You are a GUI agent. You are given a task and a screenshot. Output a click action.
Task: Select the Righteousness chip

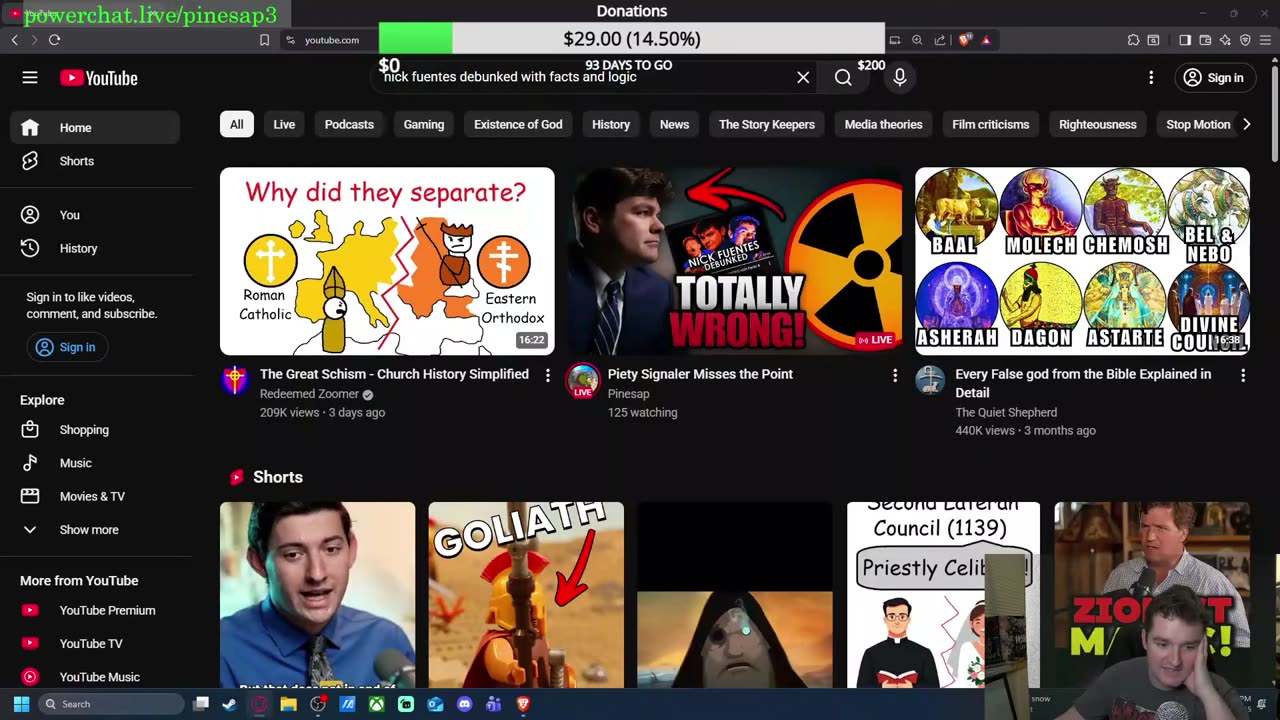point(1098,124)
